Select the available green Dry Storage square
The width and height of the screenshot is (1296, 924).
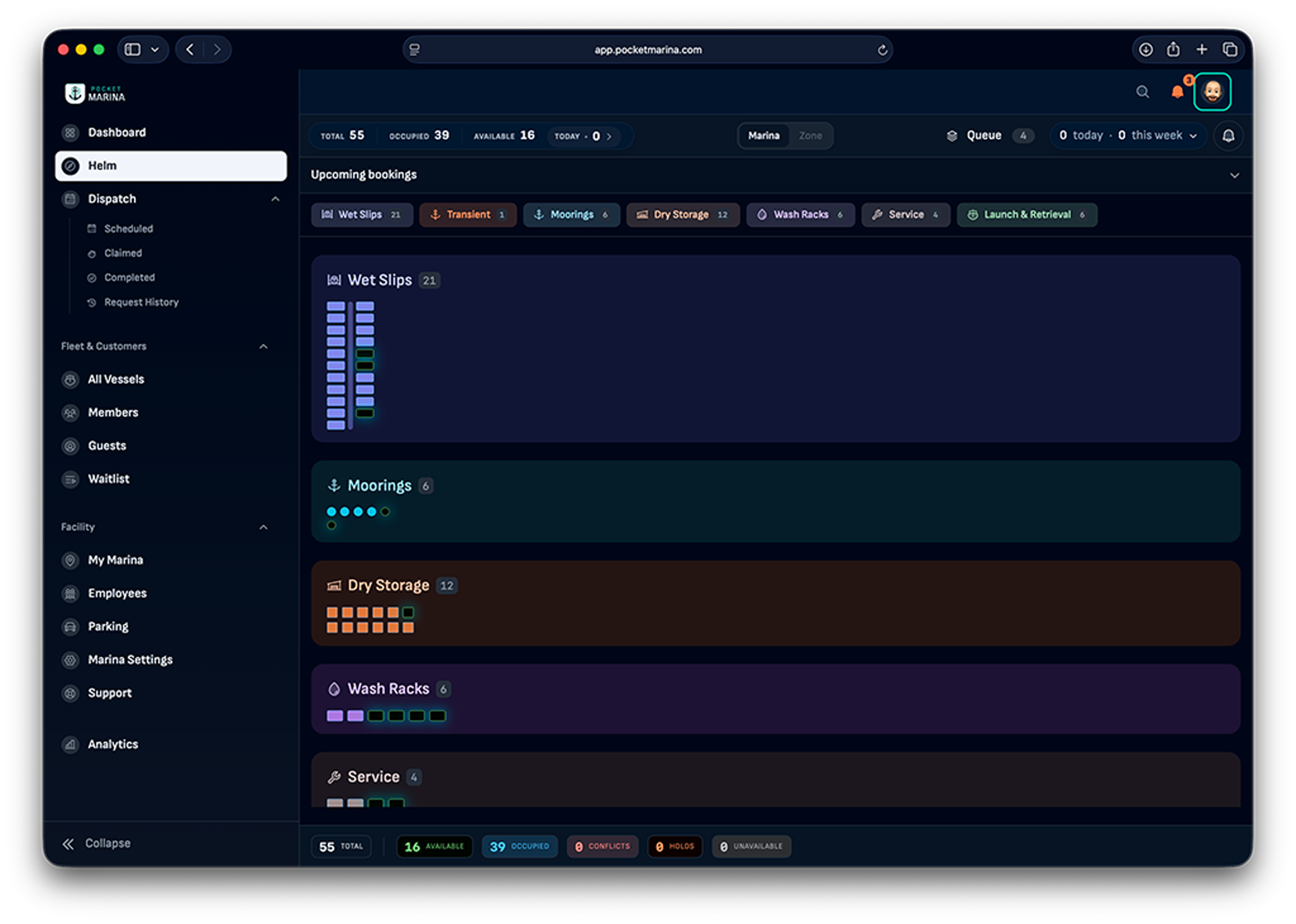click(x=408, y=612)
